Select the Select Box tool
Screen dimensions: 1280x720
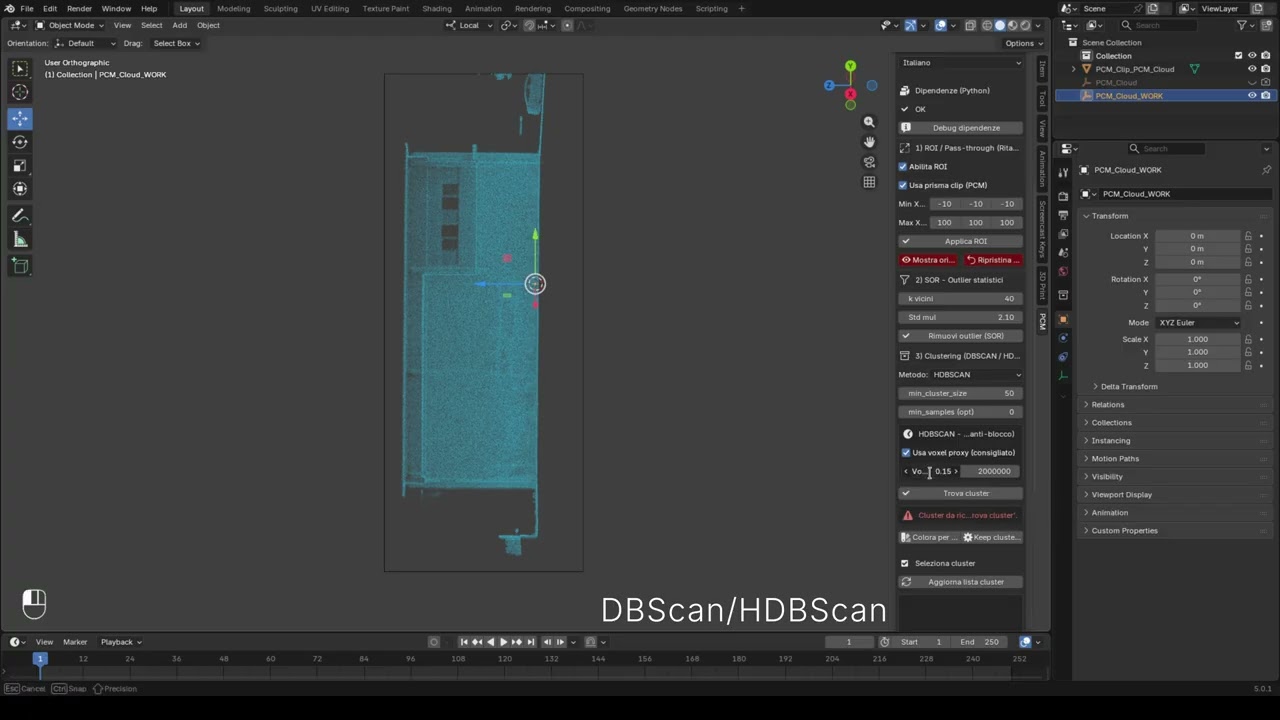click(20, 69)
